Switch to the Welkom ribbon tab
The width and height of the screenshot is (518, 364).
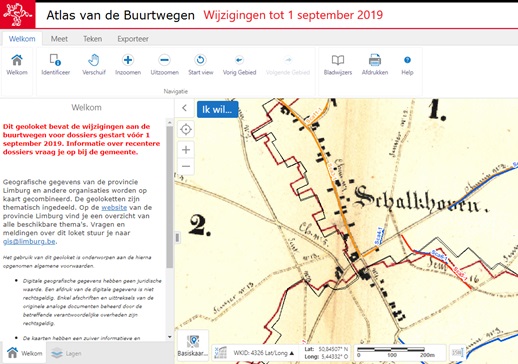(22, 39)
